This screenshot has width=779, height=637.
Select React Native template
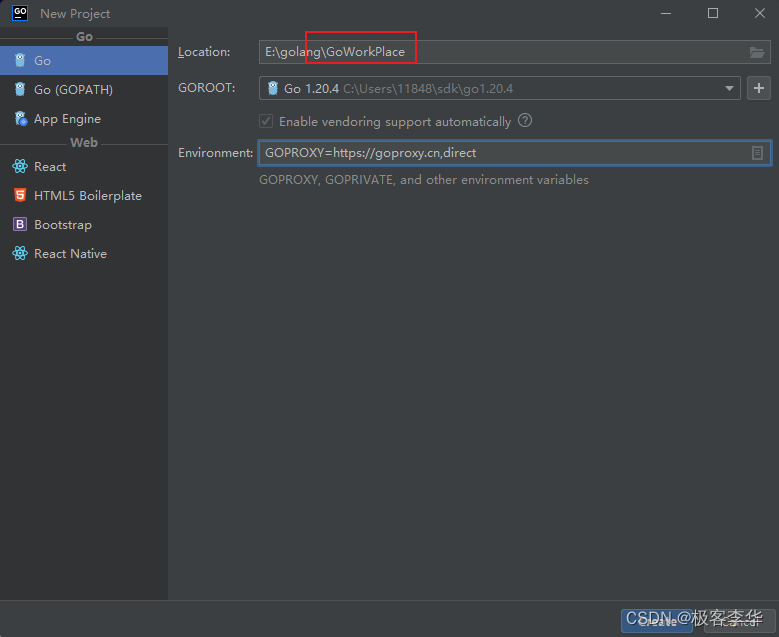click(84, 253)
